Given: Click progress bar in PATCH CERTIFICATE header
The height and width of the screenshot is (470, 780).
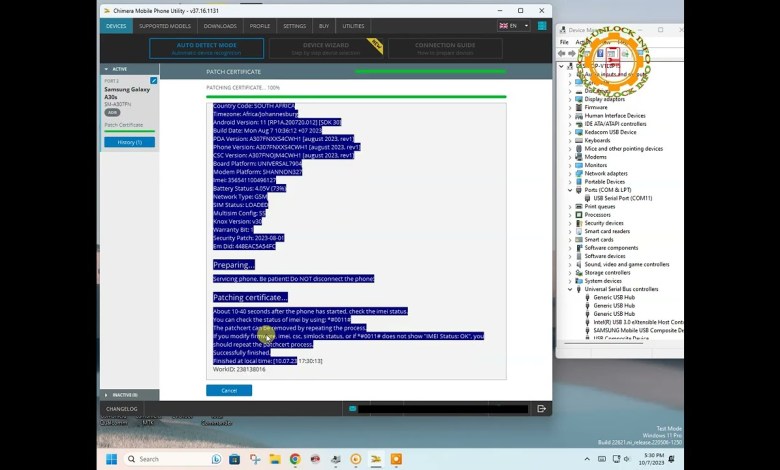Looking at the screenshot, I should pyautogui.click(x=430, y=72).
